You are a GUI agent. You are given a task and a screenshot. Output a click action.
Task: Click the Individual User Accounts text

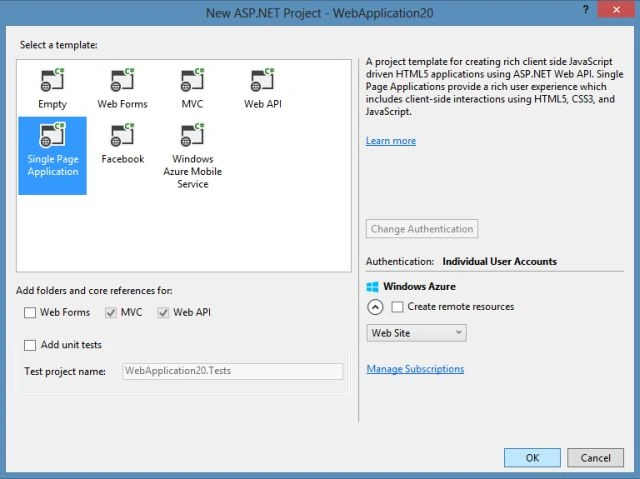pos(500,262)
